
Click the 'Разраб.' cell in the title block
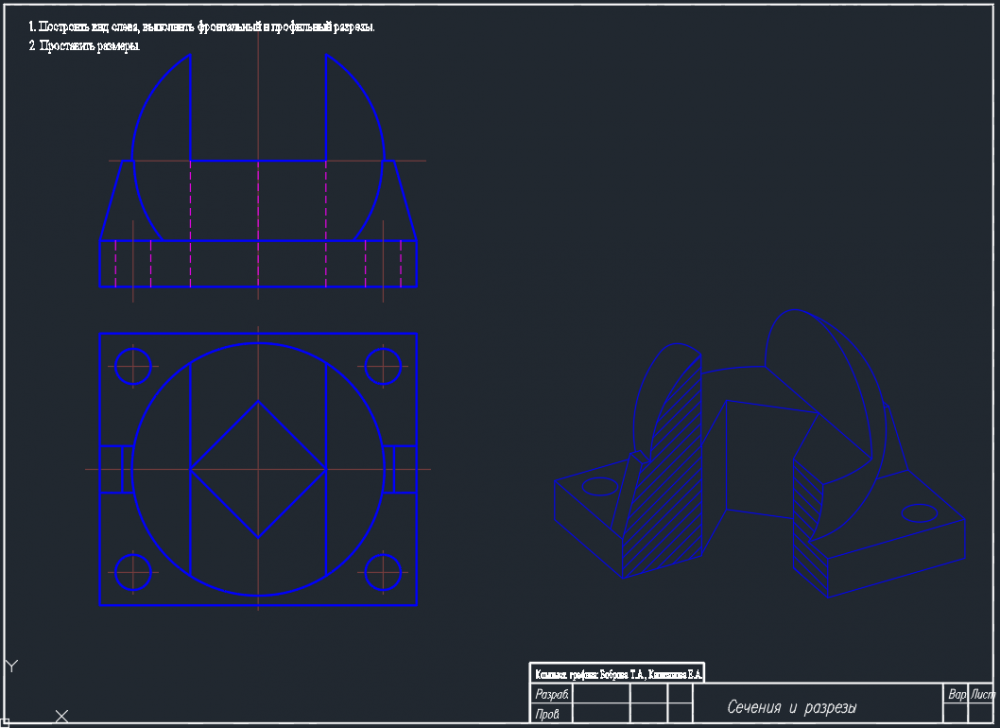[x=552, y=694]
